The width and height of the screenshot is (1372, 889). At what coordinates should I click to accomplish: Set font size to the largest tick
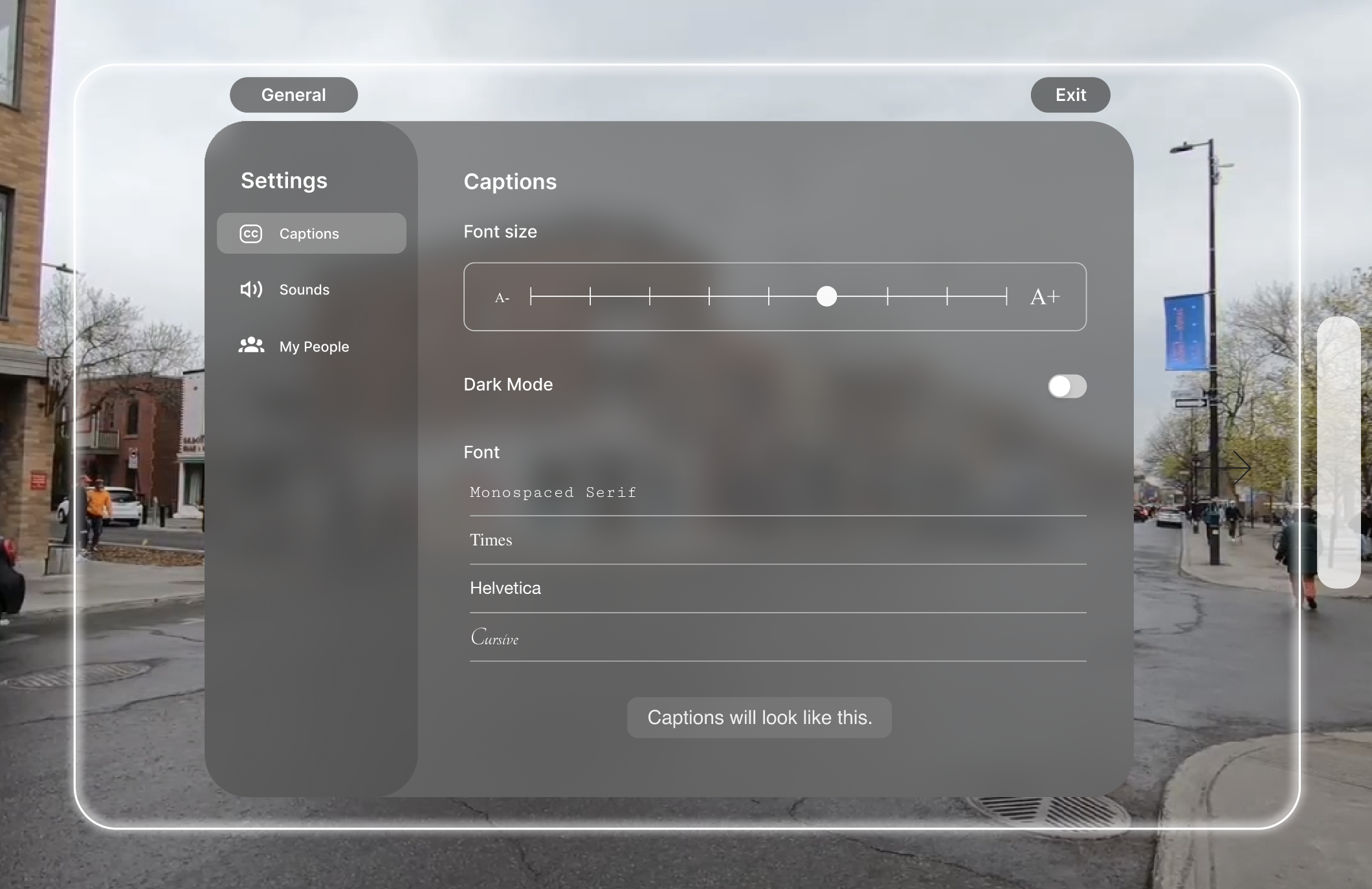coord(1006,297)
